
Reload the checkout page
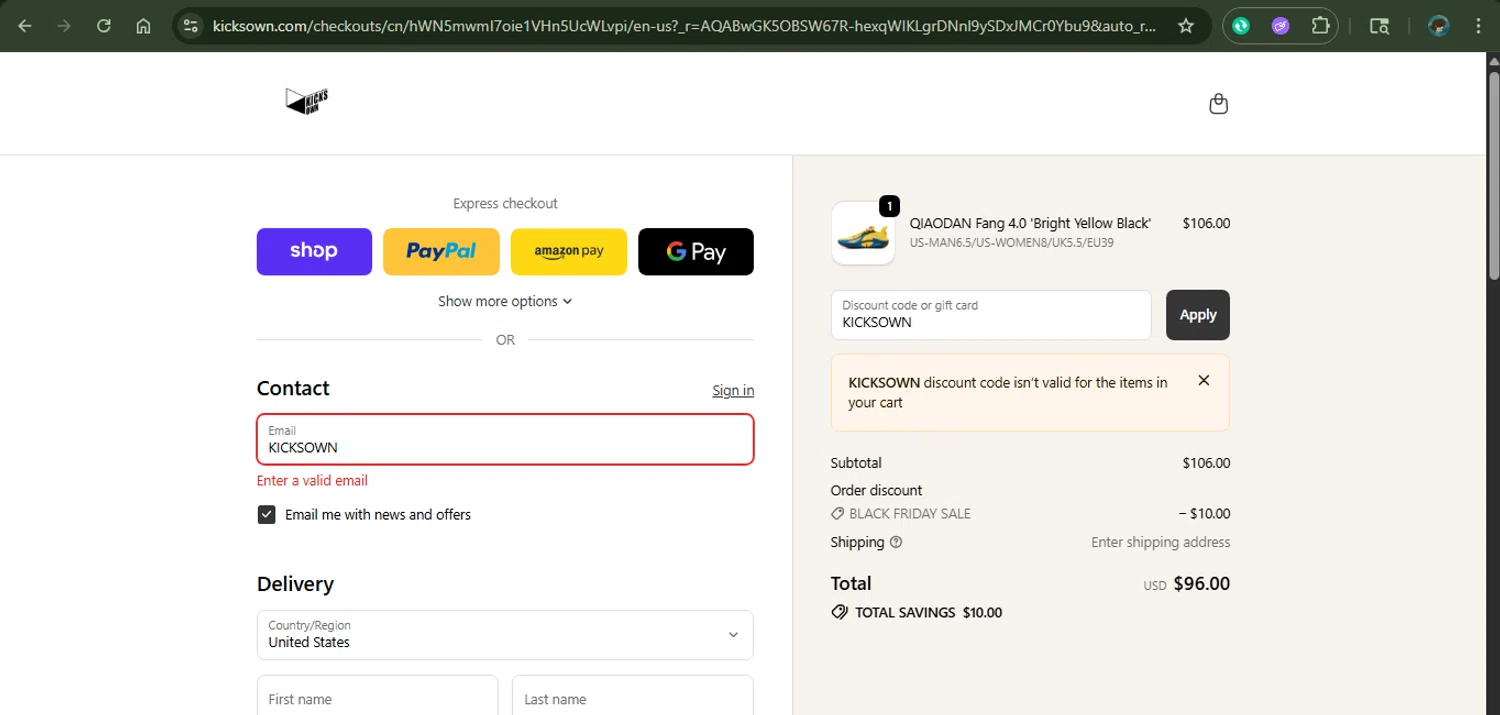click(x=104, y=26)
